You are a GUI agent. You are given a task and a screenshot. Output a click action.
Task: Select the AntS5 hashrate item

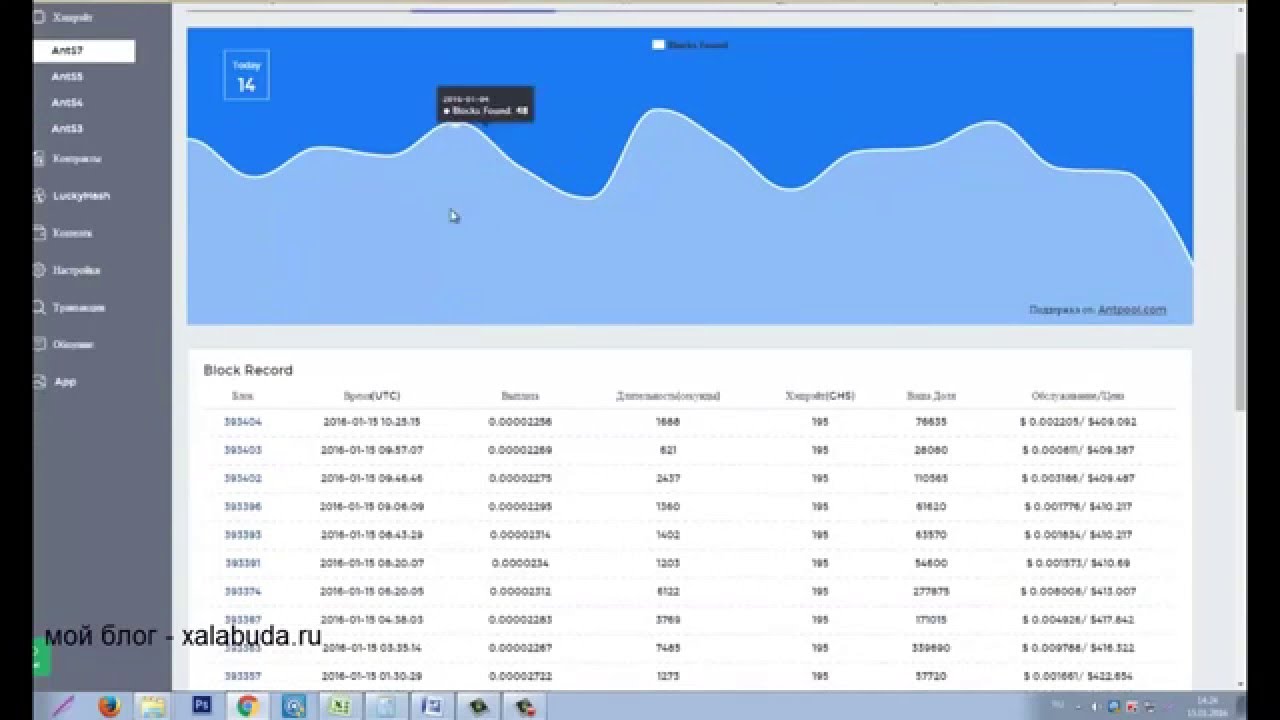point(67,76)
